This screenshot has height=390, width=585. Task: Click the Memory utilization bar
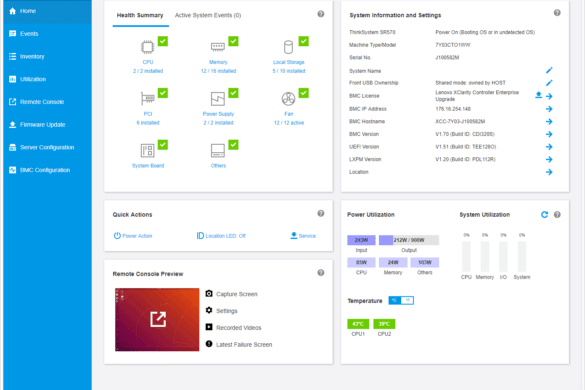click(485, 257)
